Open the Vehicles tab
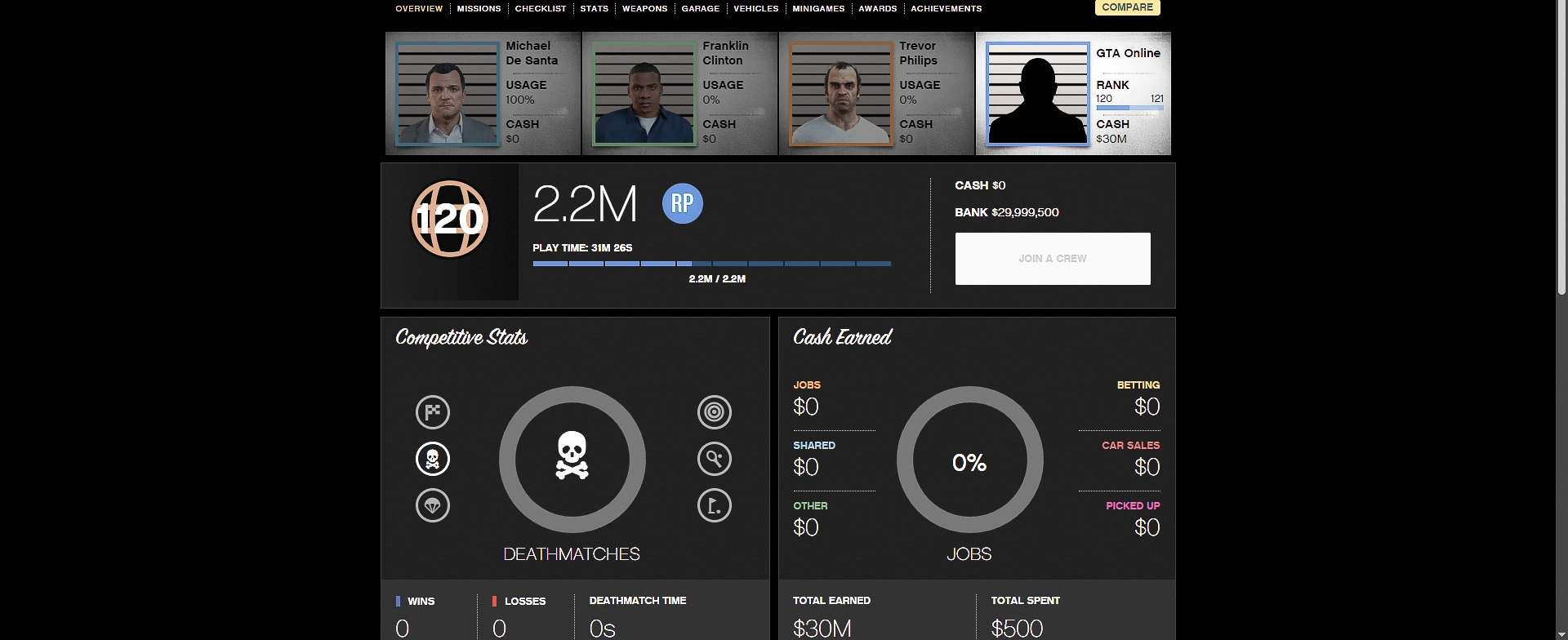Viewport: 1568px width, 640px height. click(756, 9)
